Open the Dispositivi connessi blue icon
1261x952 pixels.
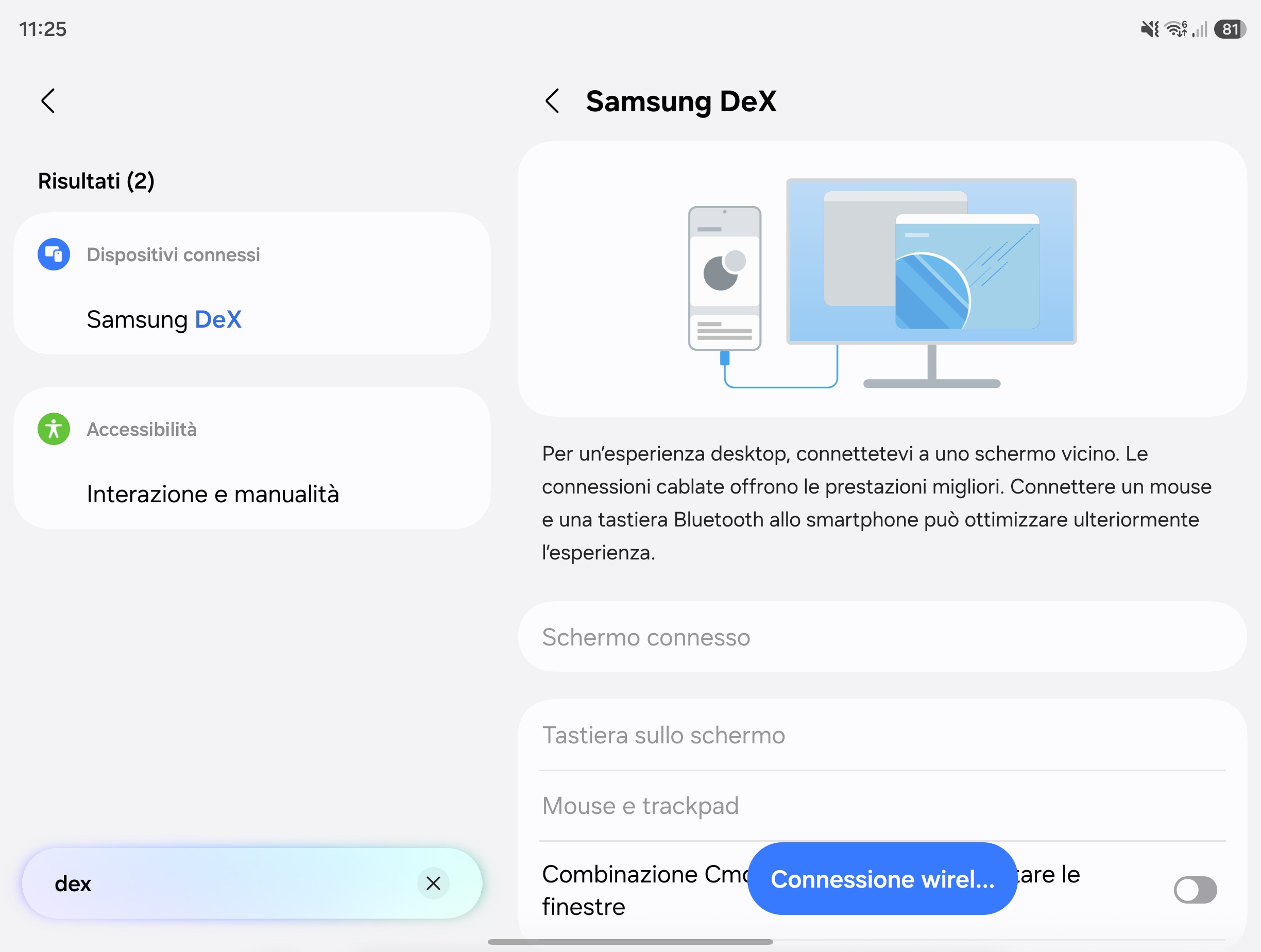54,254
